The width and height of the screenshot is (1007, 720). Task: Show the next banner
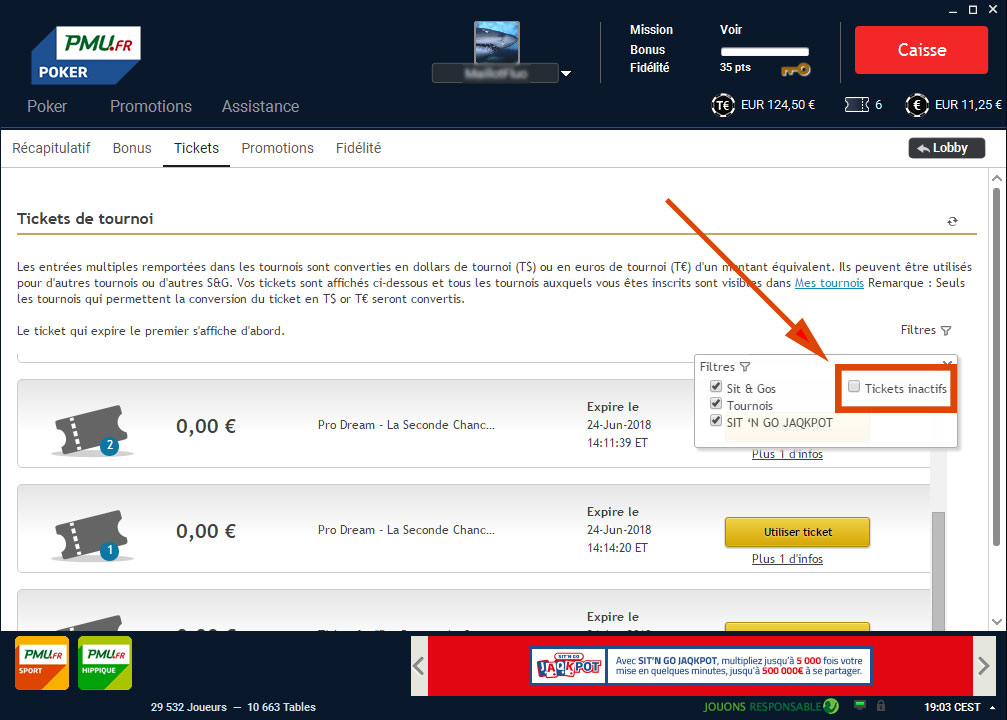click(x=983, y=666)
